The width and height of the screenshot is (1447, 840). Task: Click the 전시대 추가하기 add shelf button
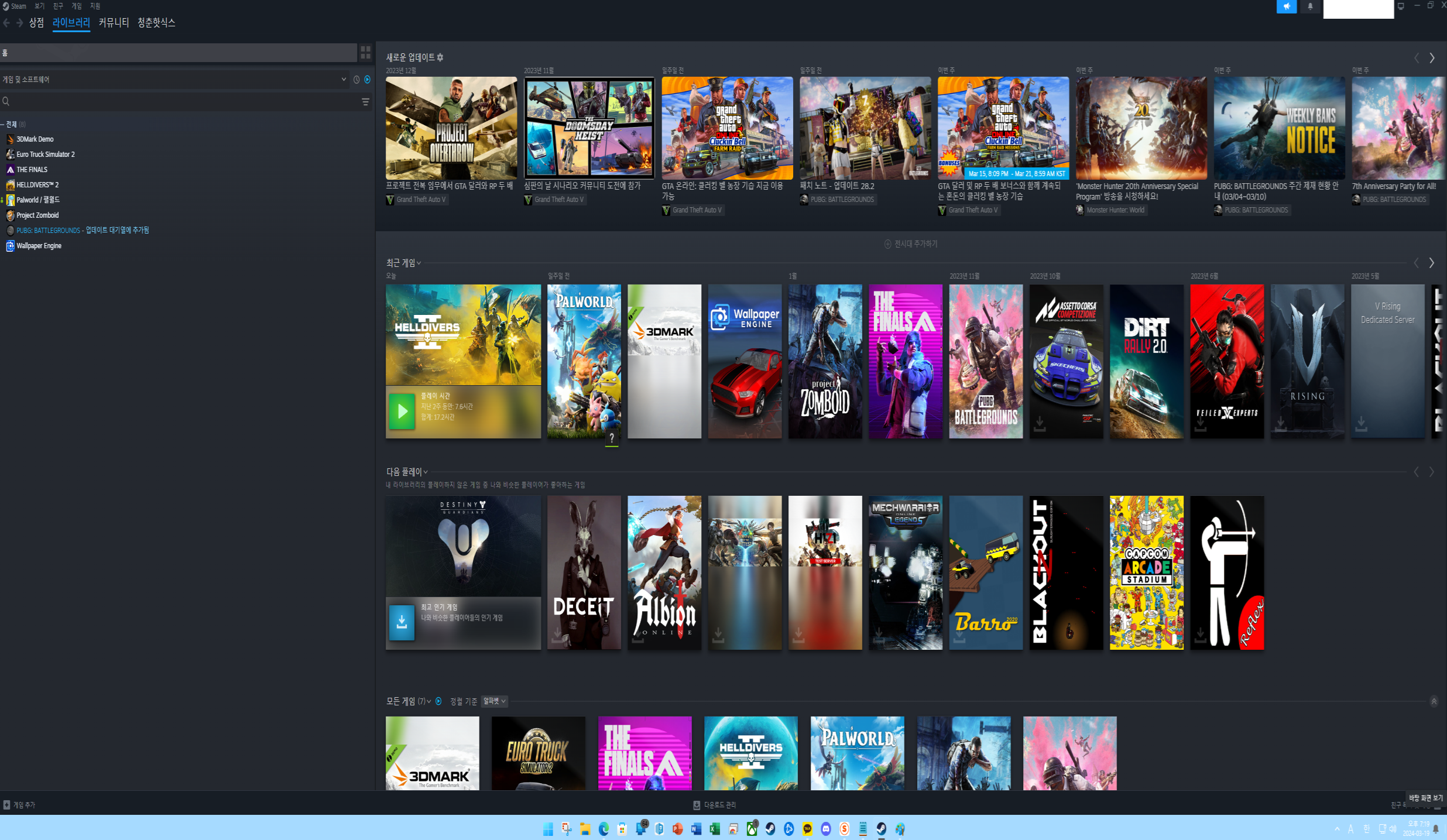pyautogui.click(x=911, y=244)
